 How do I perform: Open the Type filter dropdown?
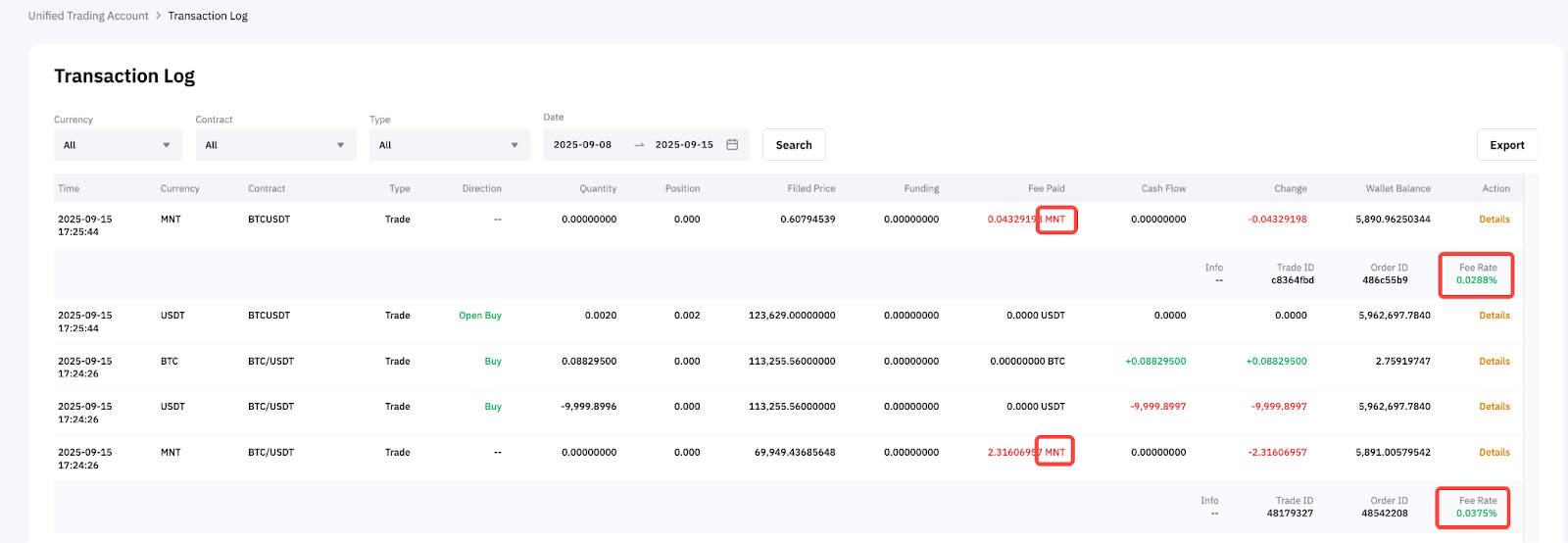449,145
